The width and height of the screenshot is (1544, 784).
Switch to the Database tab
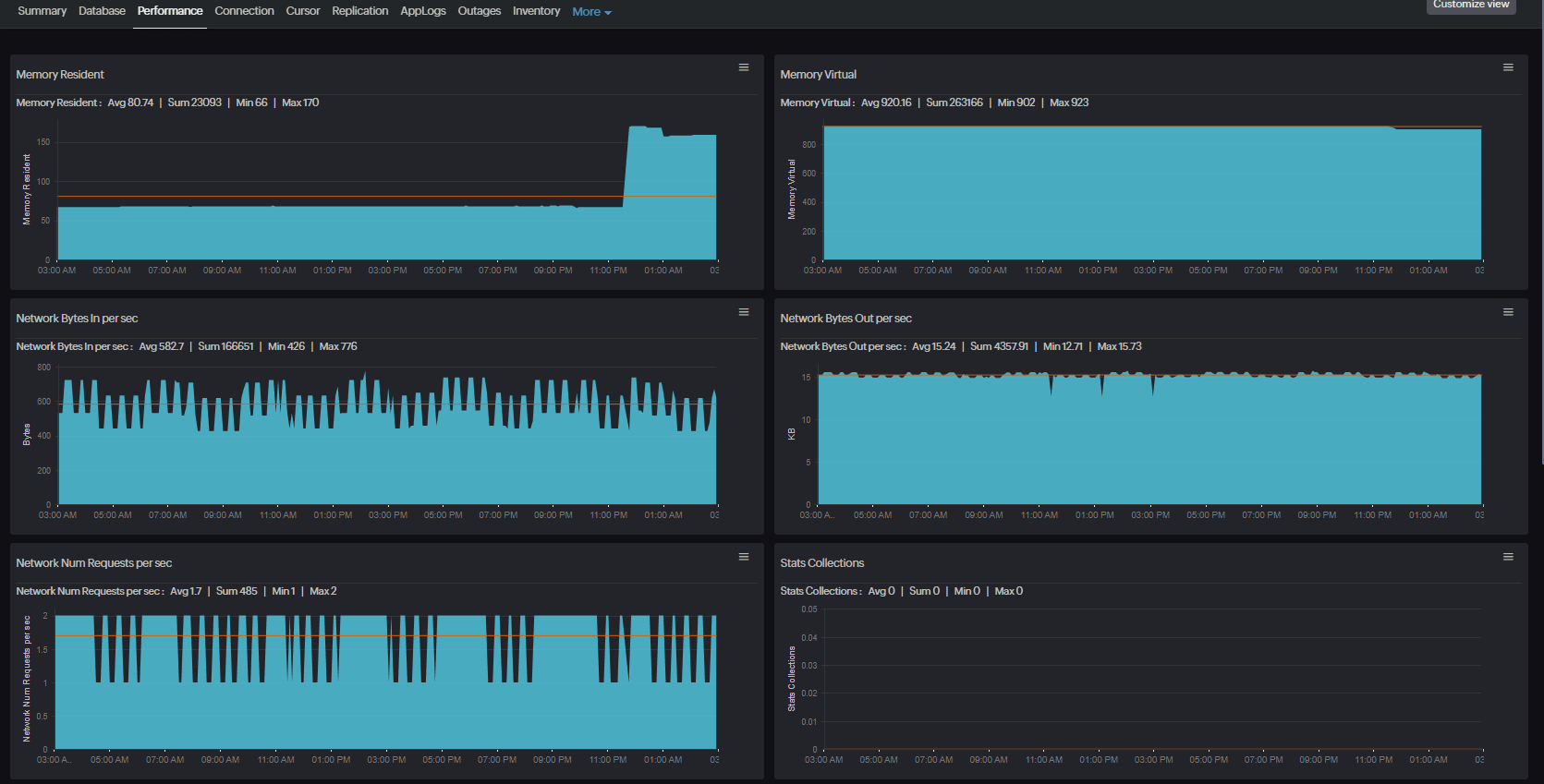(x=102, y=11)
